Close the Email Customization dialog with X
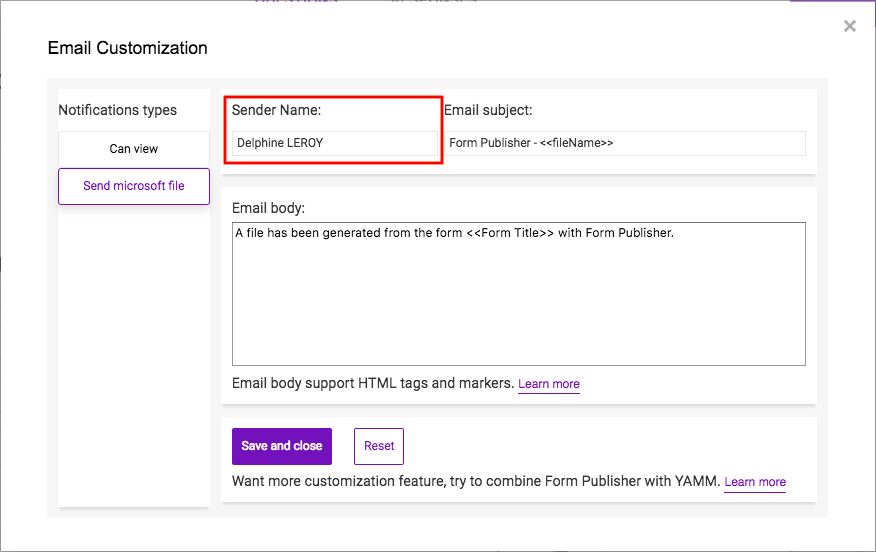876x552 pixels. tap(850, 26)
